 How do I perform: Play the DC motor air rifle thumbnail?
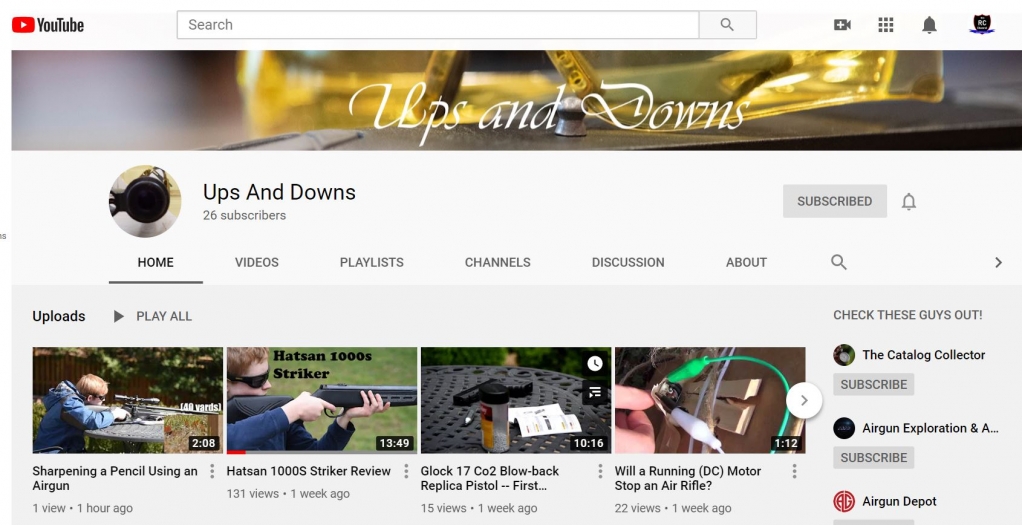pos(710,400)
